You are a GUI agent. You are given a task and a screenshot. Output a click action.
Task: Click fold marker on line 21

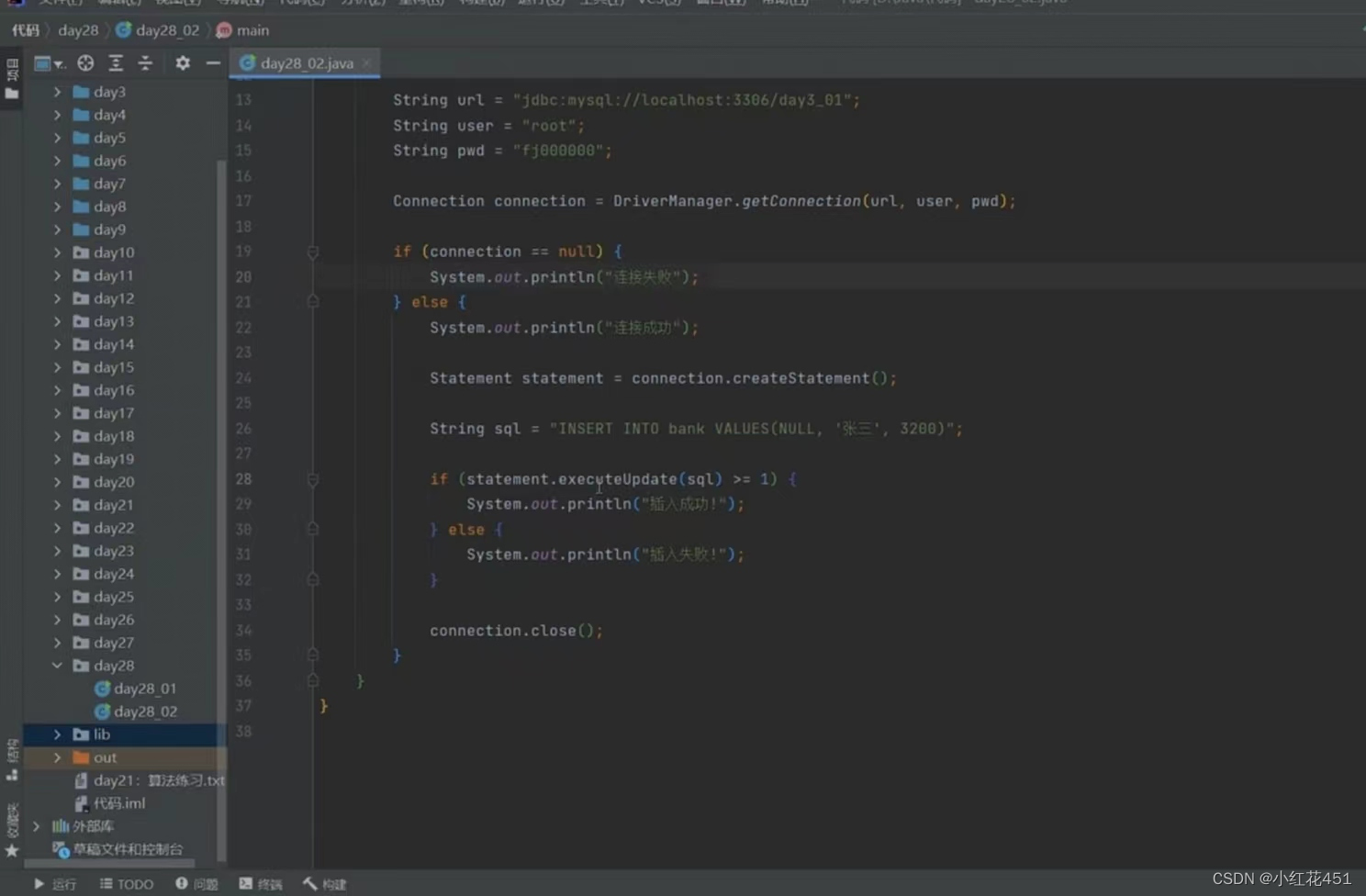[x=312, y=302]
